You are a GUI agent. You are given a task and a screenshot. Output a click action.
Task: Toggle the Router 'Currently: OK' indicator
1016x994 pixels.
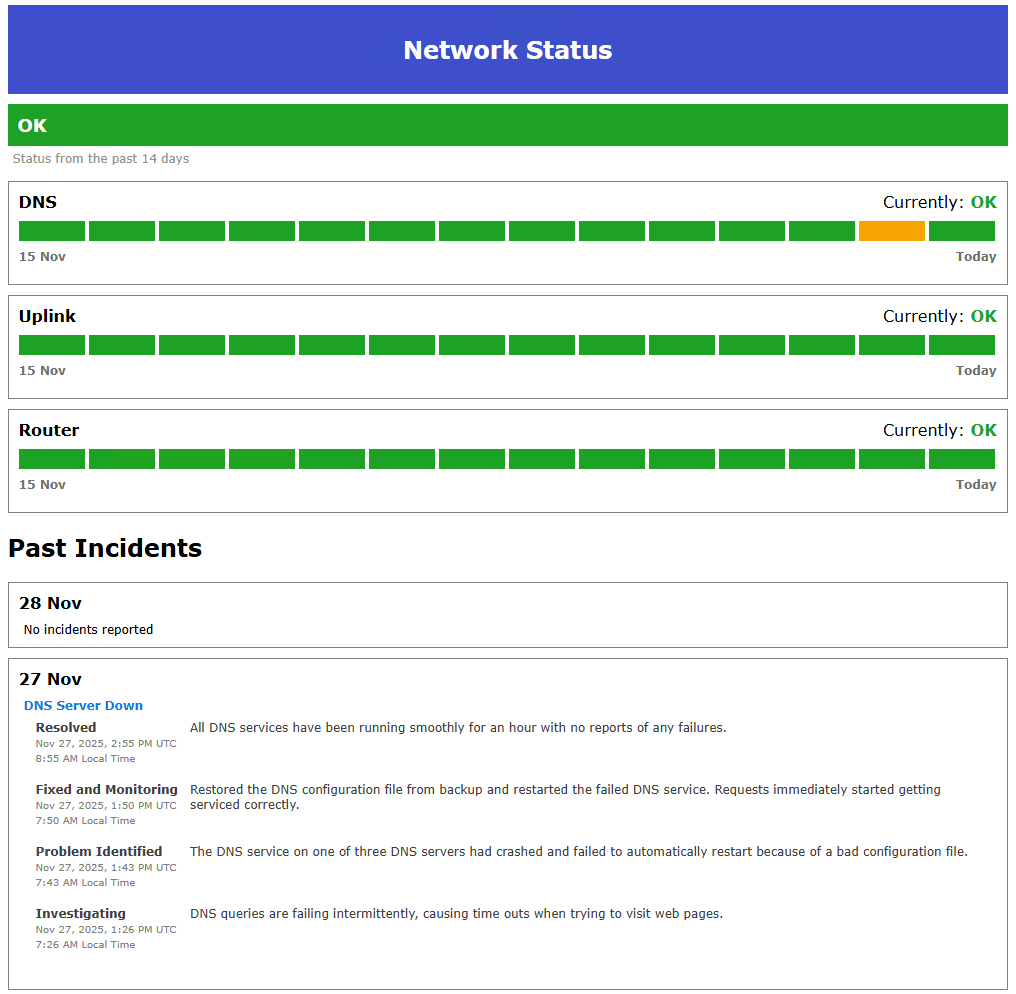pos(941,429)
